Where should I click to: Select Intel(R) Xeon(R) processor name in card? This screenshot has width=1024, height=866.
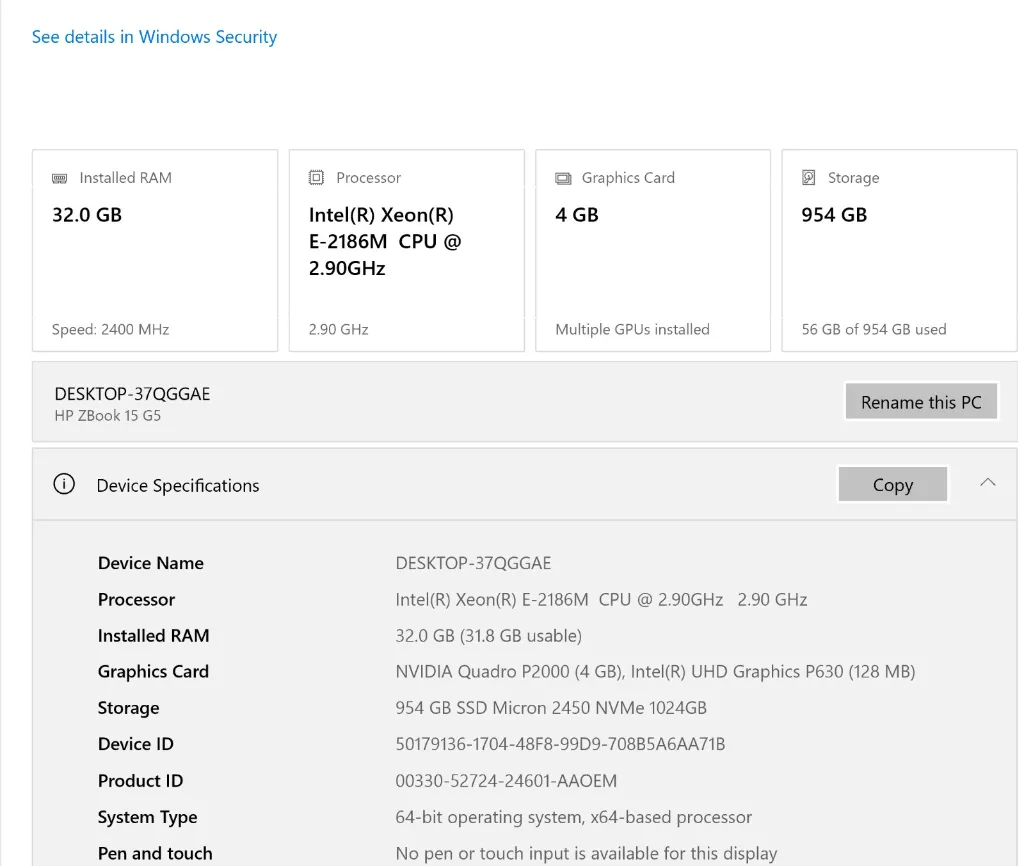point(385,241)
